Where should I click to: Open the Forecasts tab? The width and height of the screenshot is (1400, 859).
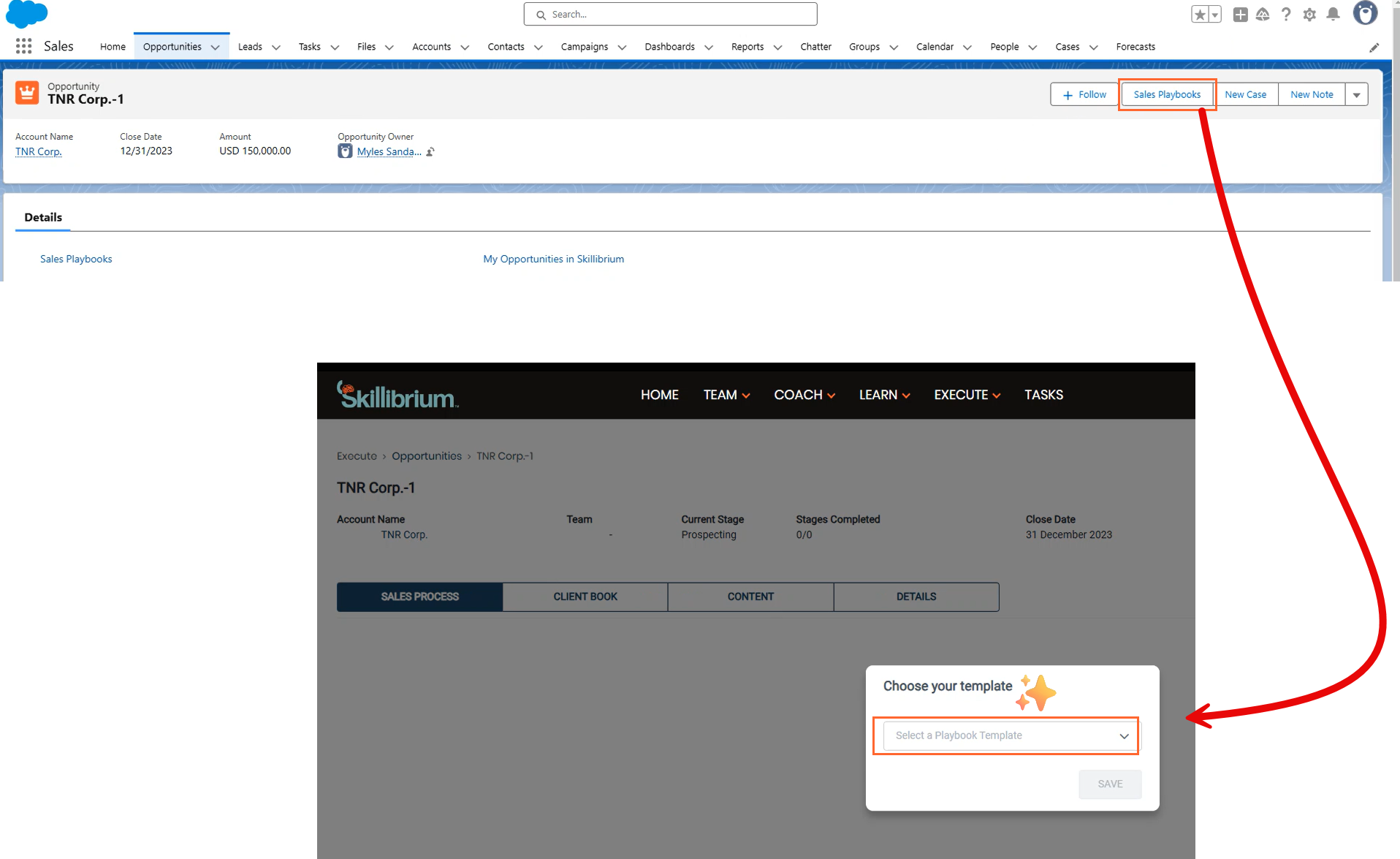pos(1135,47)
